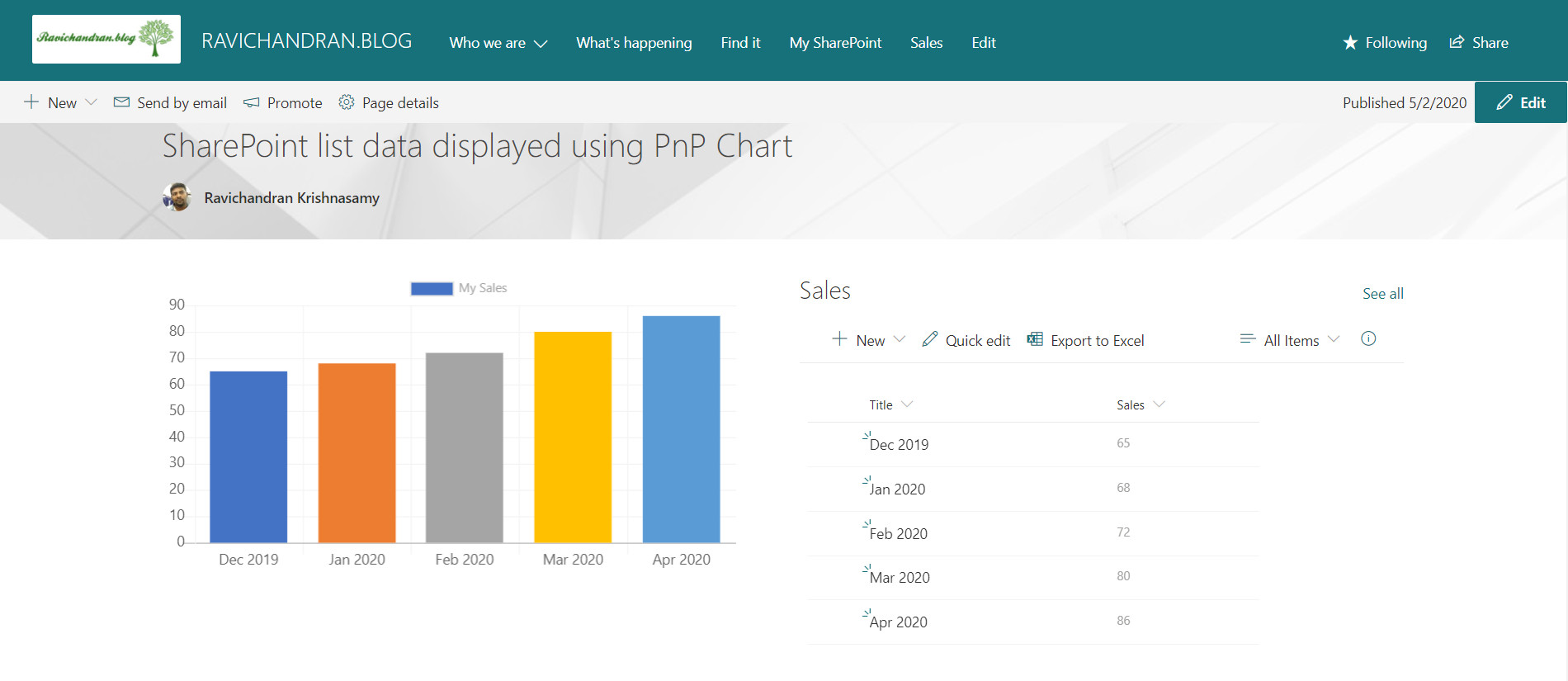Click the Promote megaphone icon
Screen dimensions: 1568x681
coord(252,102)
